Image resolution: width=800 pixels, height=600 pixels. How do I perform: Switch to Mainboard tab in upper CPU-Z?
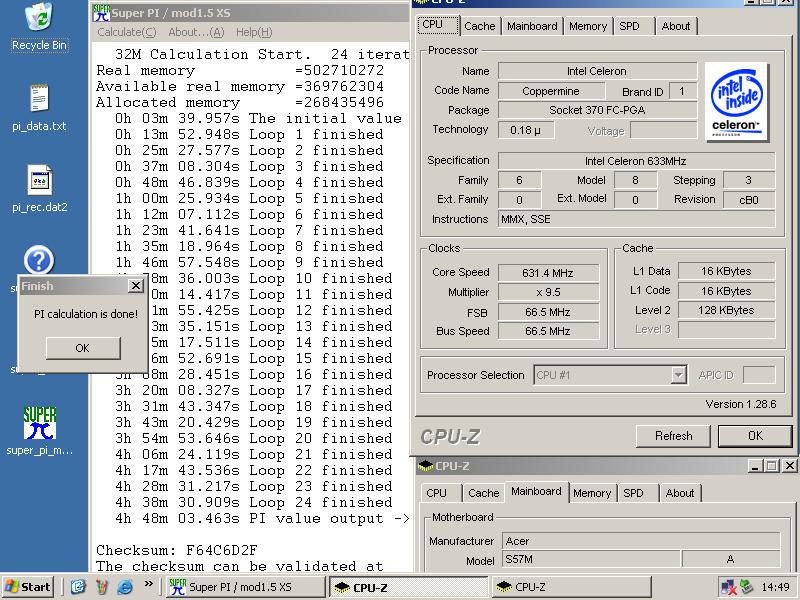pos(532,26)
